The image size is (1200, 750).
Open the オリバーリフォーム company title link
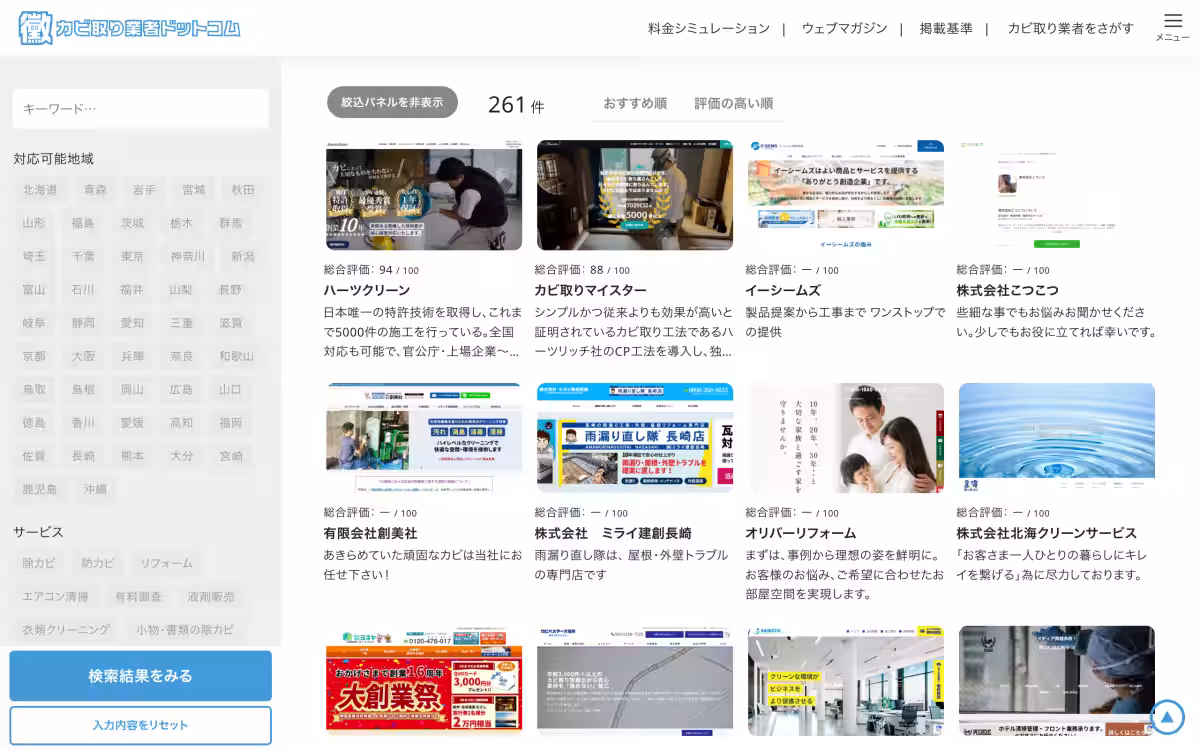800,533
